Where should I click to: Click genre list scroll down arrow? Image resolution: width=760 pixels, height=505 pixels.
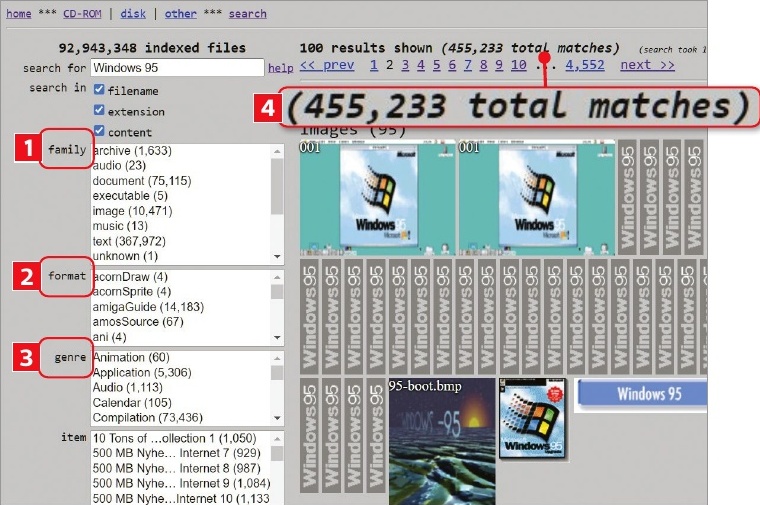277,418
